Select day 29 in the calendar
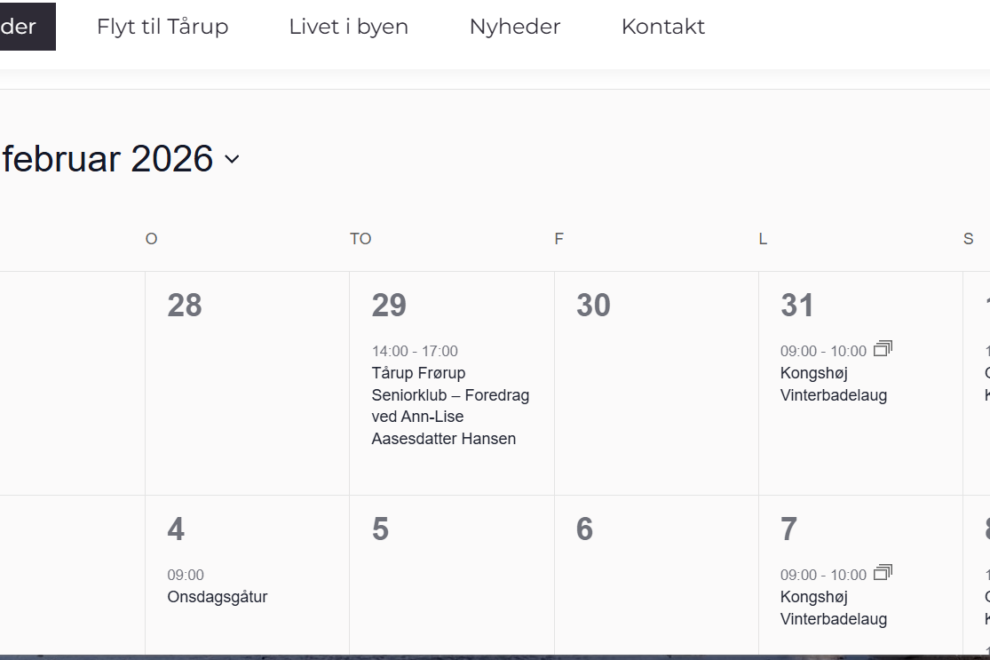 389,306
